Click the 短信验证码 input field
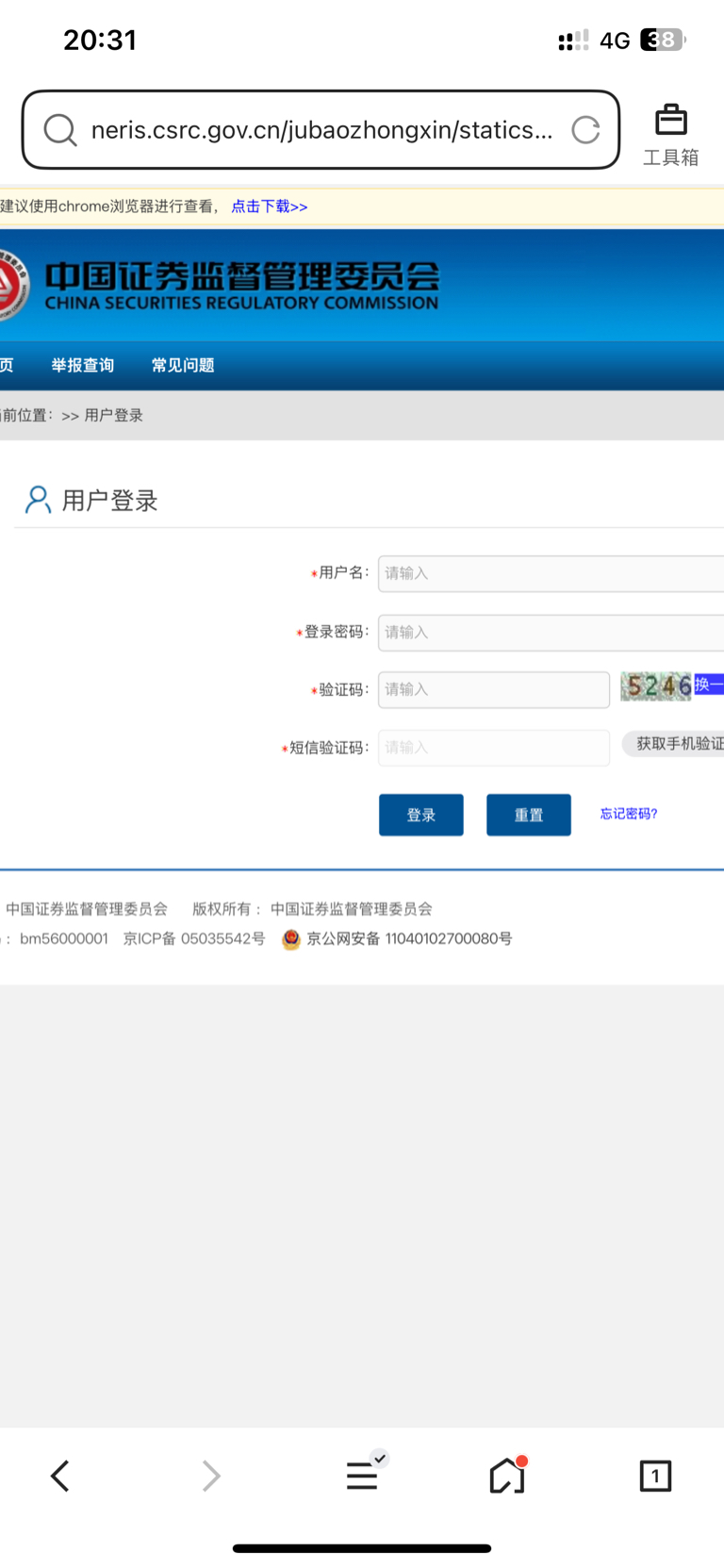 pyautogui.click(x=494, y=748)
